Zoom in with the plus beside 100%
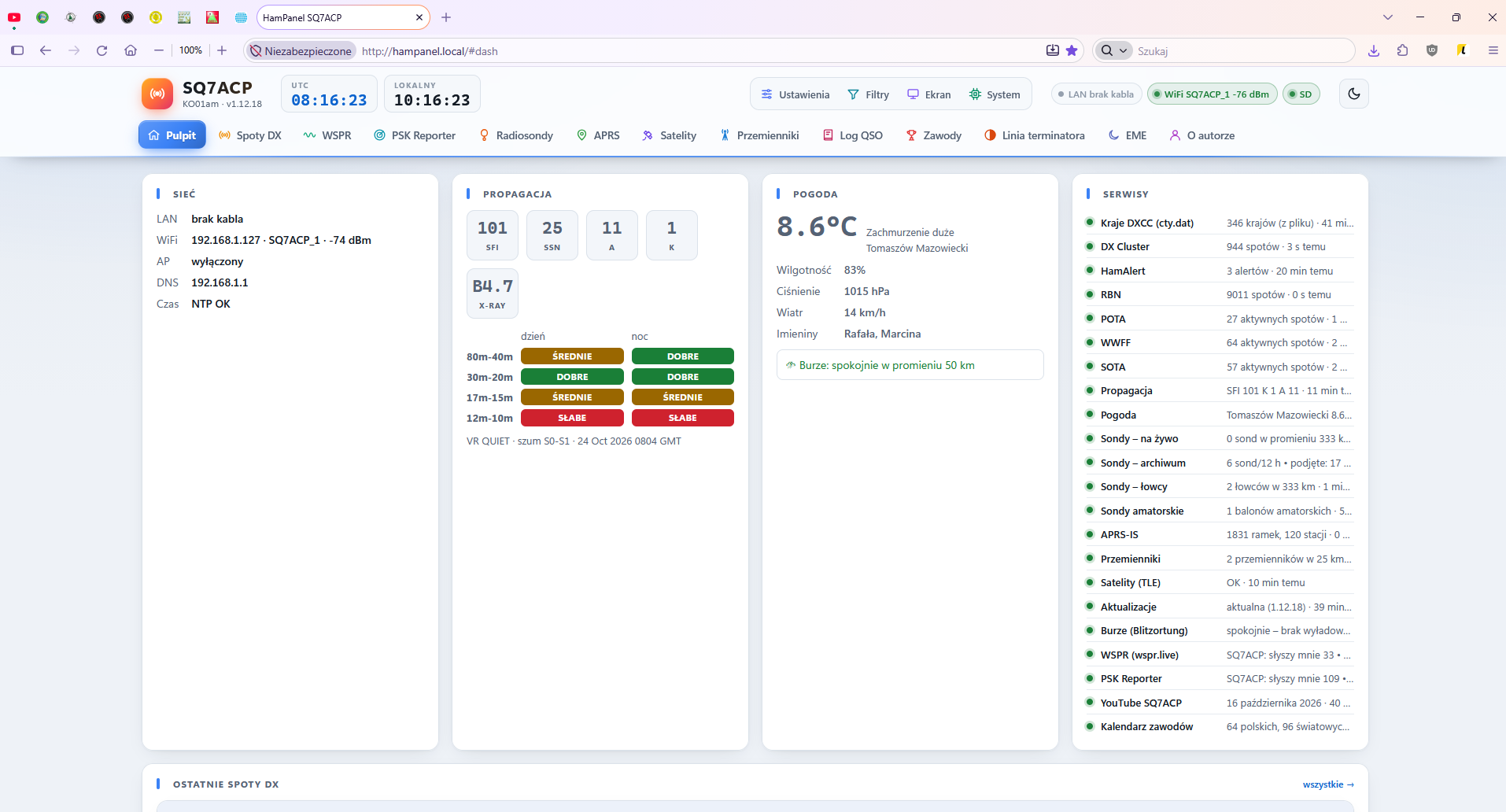 222,50
